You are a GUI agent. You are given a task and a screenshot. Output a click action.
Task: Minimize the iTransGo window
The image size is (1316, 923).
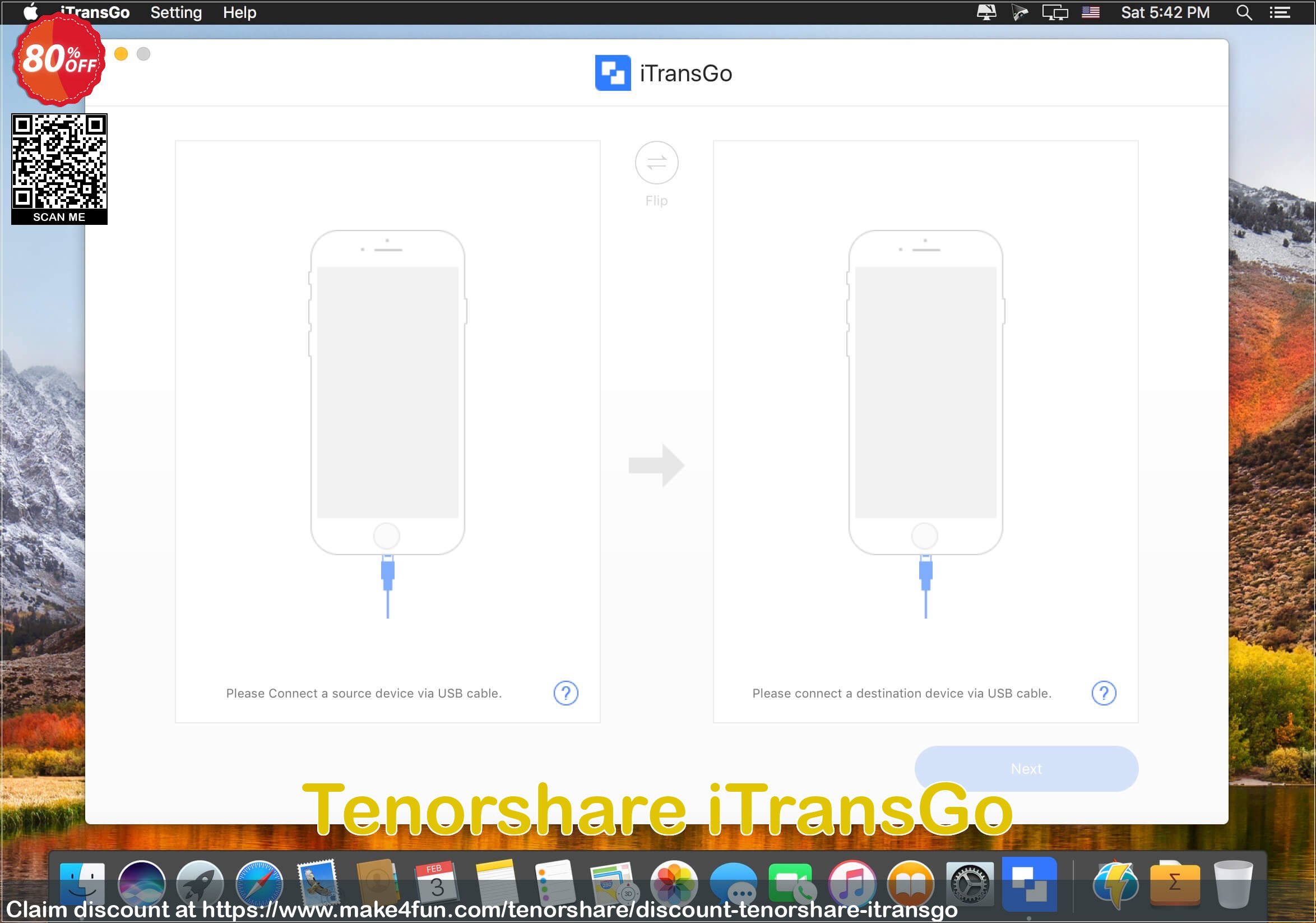[121, 54]
